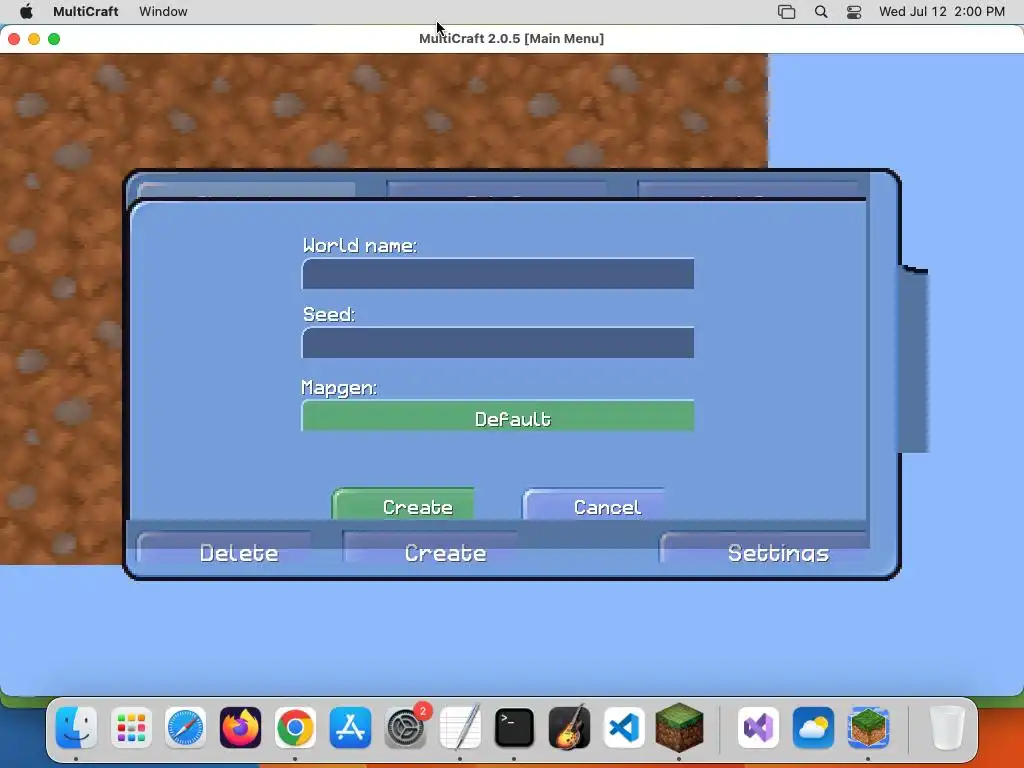This screenshot has width=1024, height=768.
Task: Focus the Seed text field
Action: click(498, 342)
